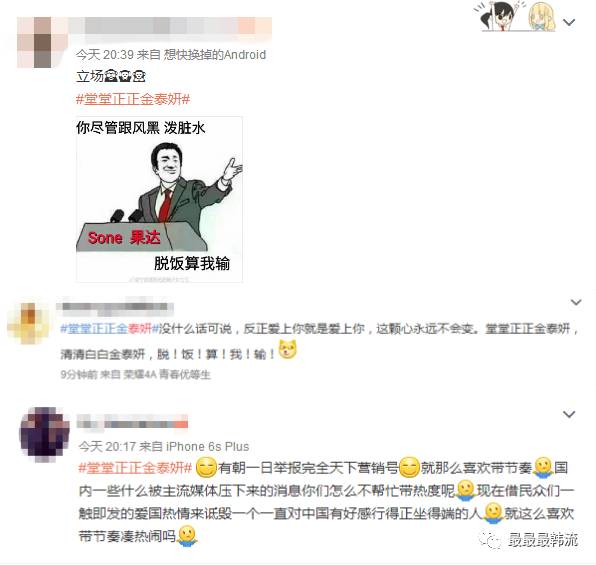Click the dark-haired cartoon girl sticker

click(498, 16)
